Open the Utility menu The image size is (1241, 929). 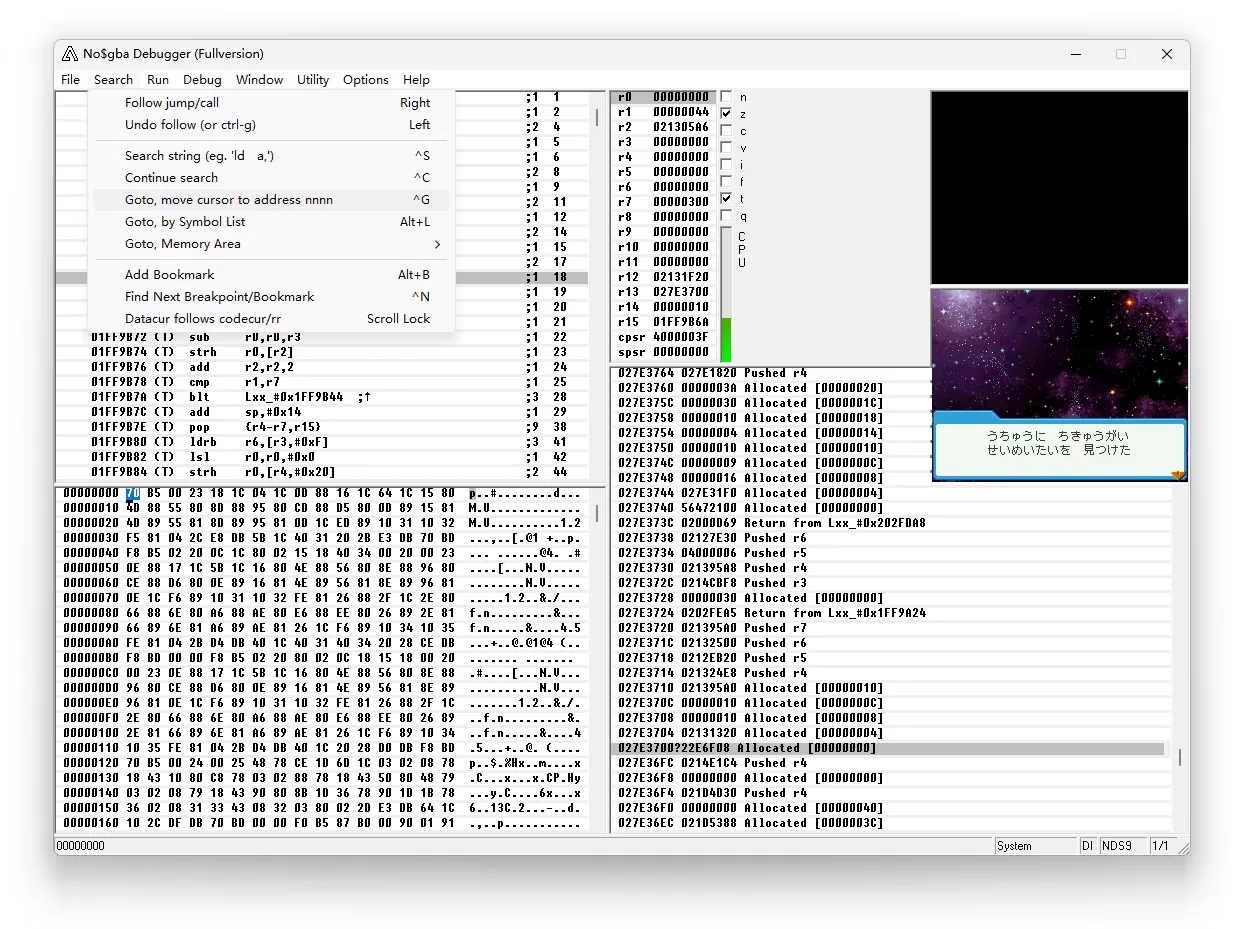312,80
